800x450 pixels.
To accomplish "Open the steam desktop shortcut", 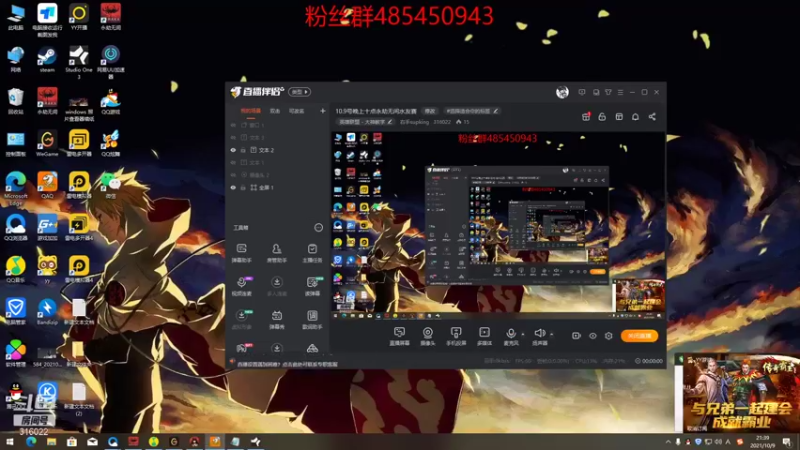I will [47, 60].
